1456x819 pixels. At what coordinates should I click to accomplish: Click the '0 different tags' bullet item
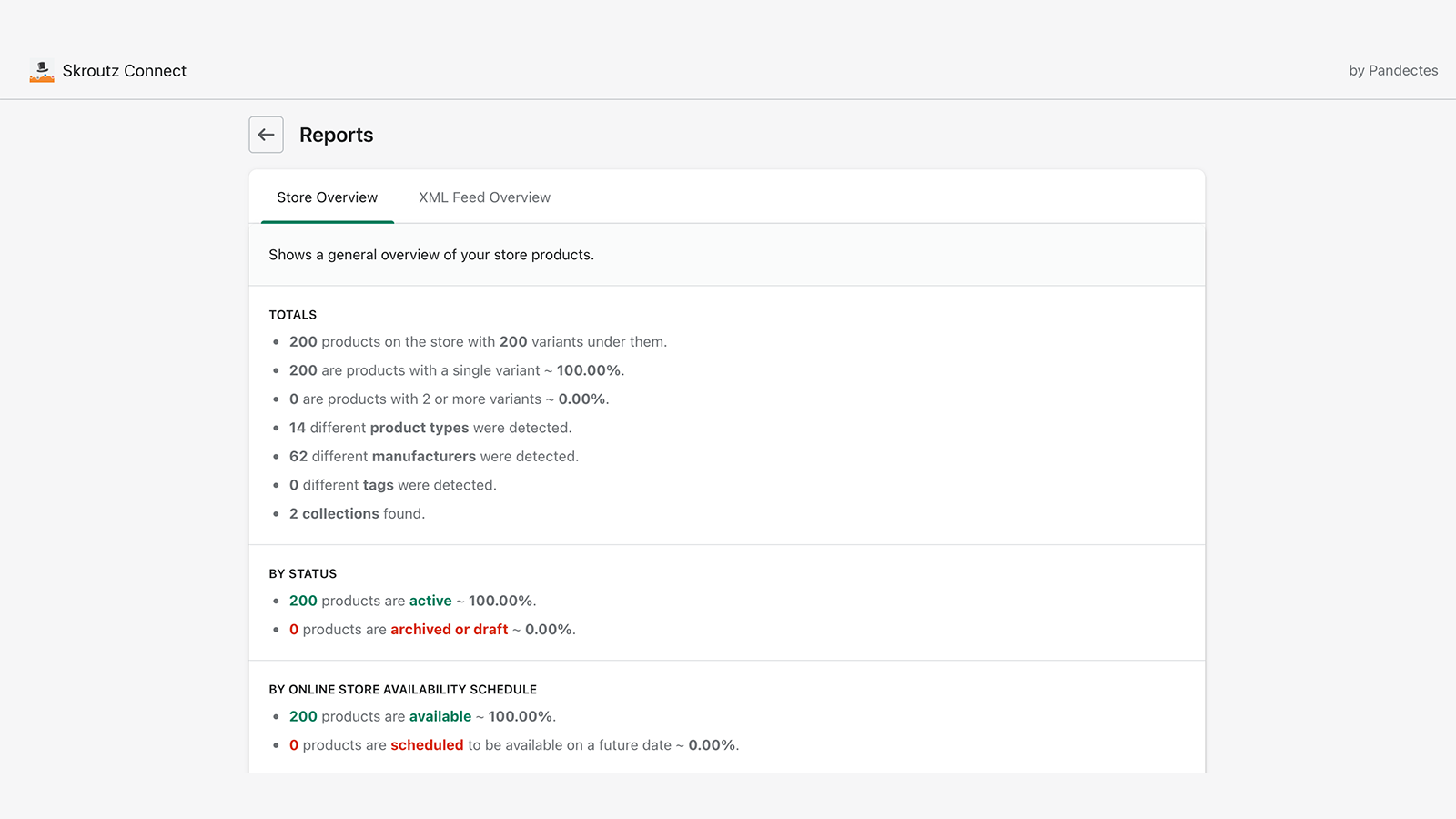pos(392,485)
